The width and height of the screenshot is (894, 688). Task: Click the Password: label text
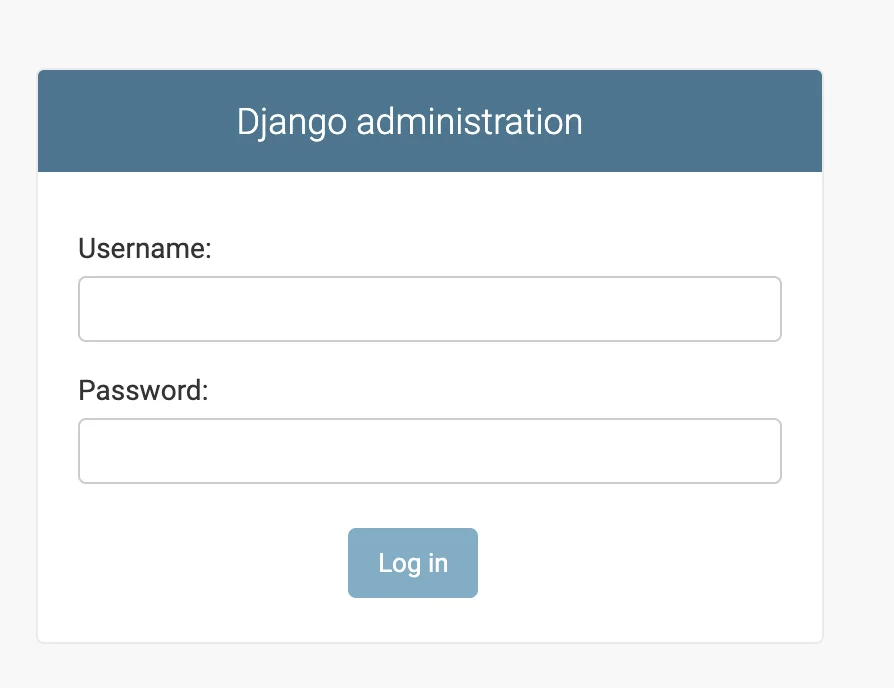pos(143,390)
